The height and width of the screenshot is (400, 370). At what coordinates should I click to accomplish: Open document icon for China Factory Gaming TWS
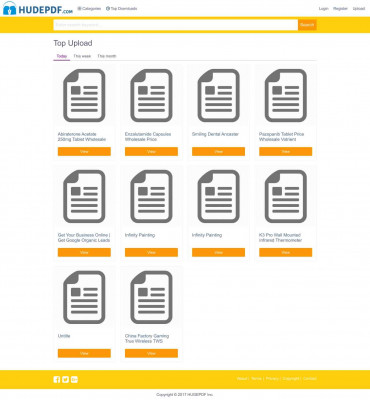[151, 298]
